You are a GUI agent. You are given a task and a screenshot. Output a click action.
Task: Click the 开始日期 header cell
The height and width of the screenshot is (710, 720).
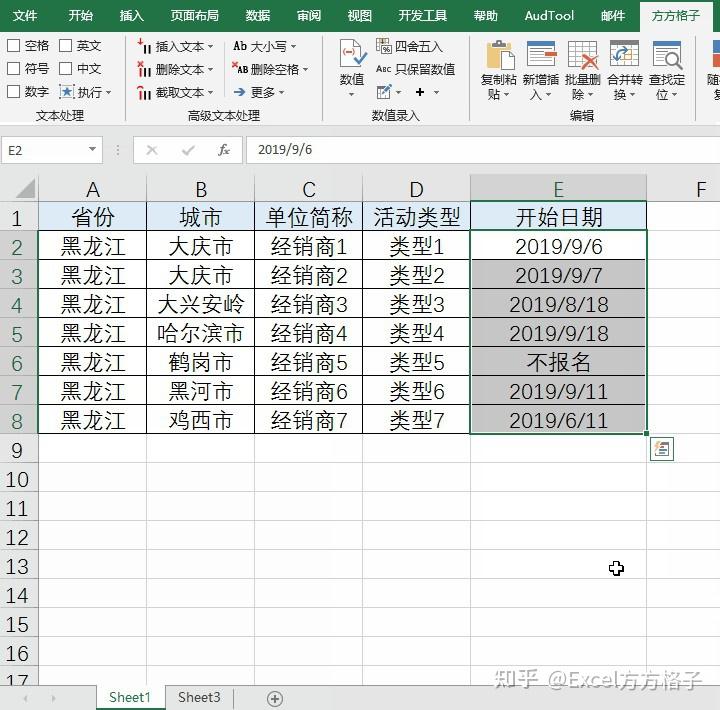558,217
